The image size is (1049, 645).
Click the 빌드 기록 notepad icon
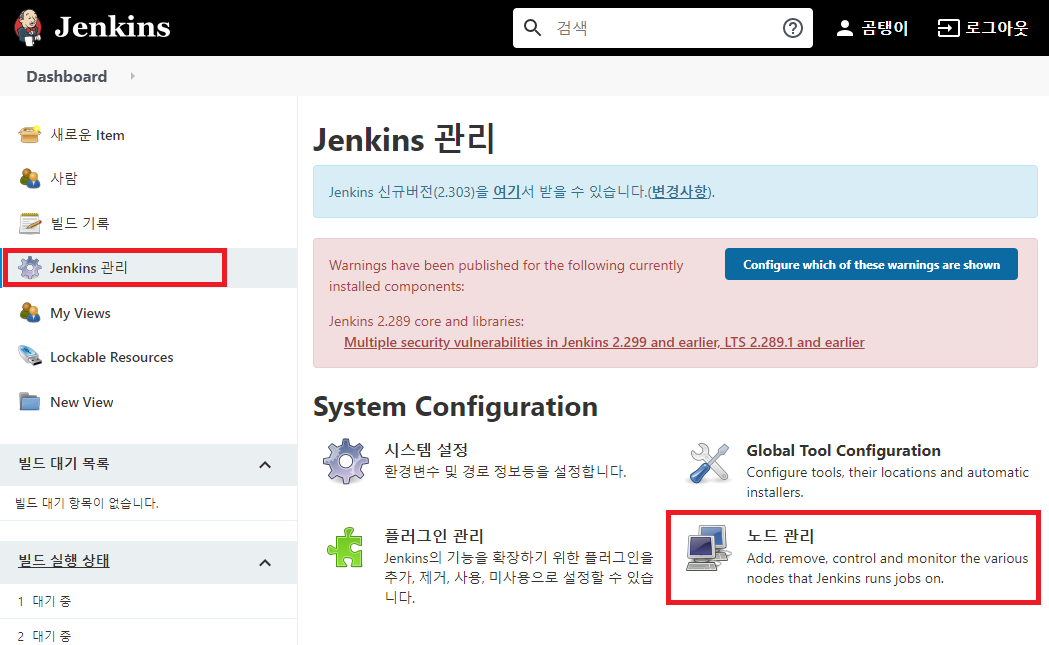tap(29, 223)
